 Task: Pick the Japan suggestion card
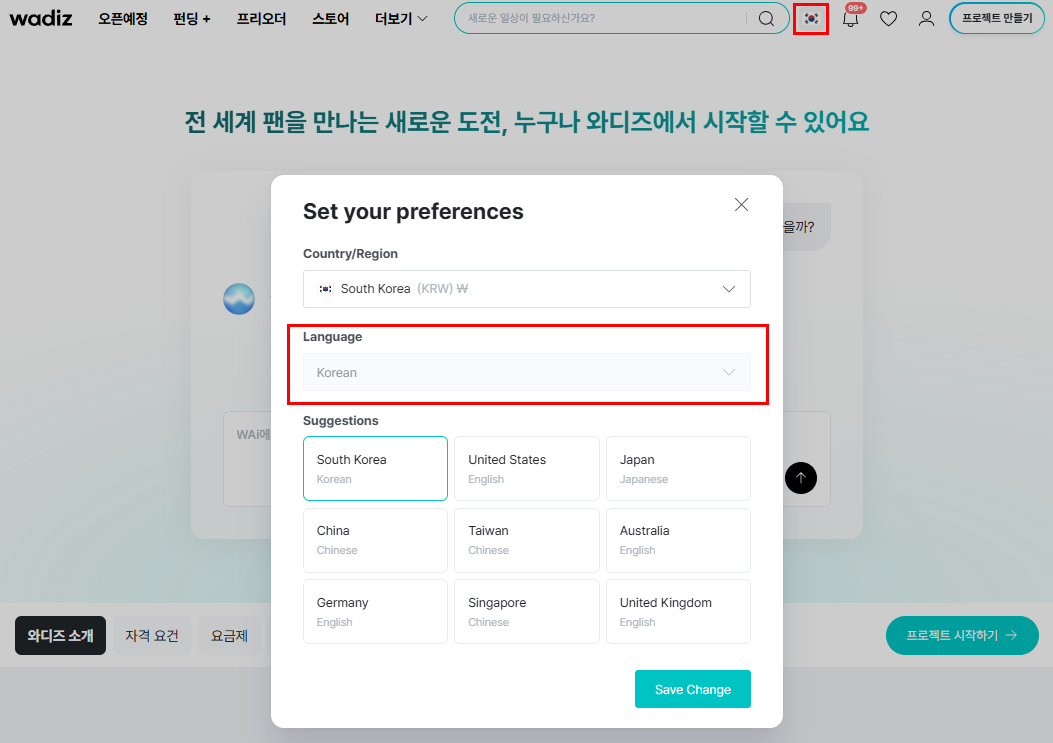[x=678, y=468]
